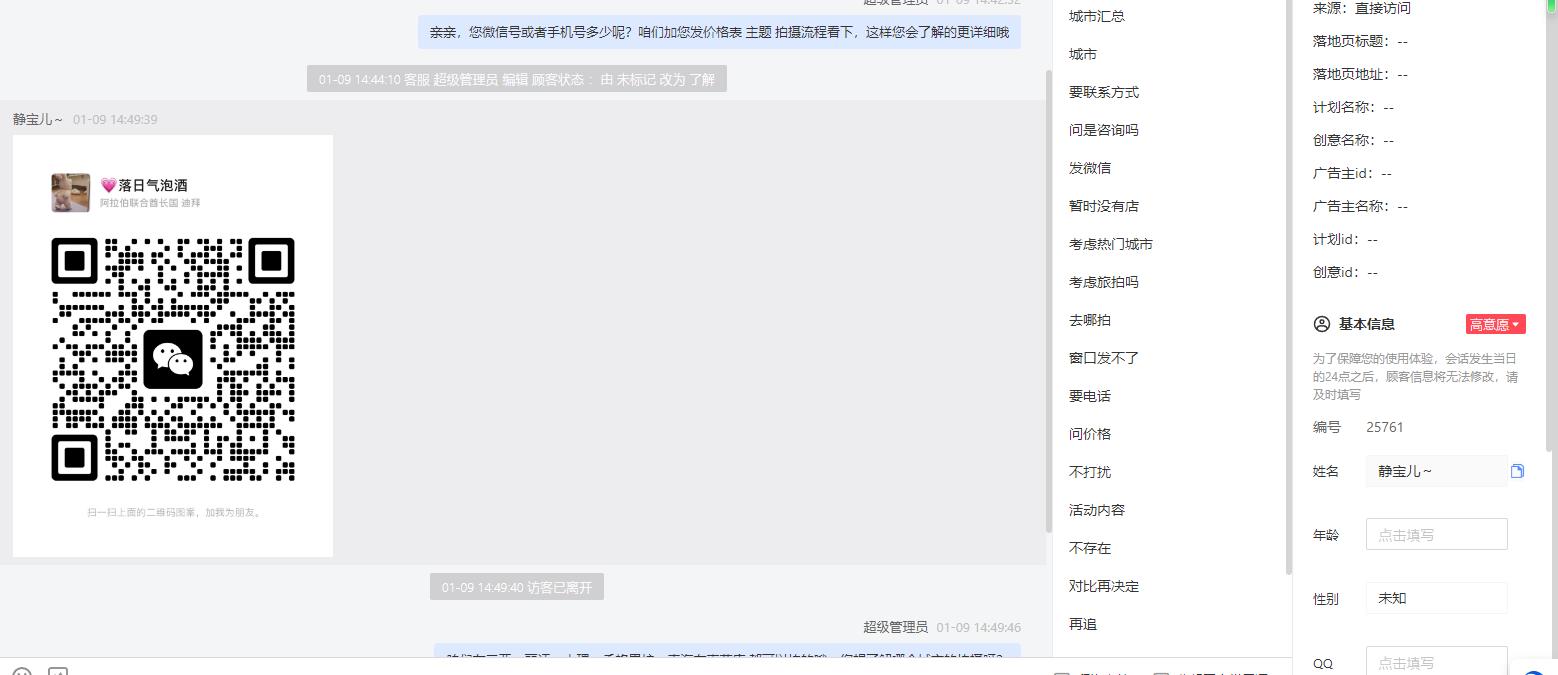
Task: Choose the 去哪拍 quick reply
Action: coord(1090,320)
